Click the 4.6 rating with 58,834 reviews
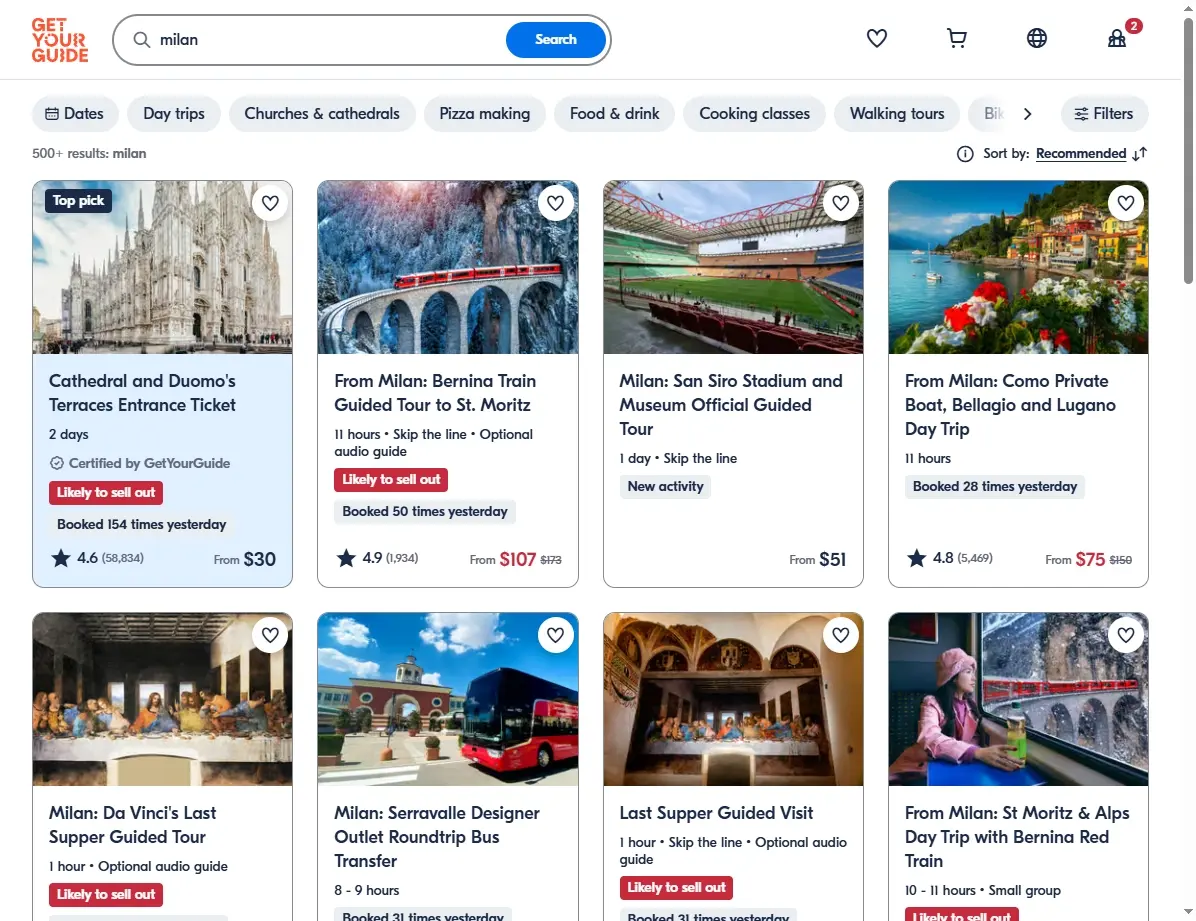 tap(97, 558)
